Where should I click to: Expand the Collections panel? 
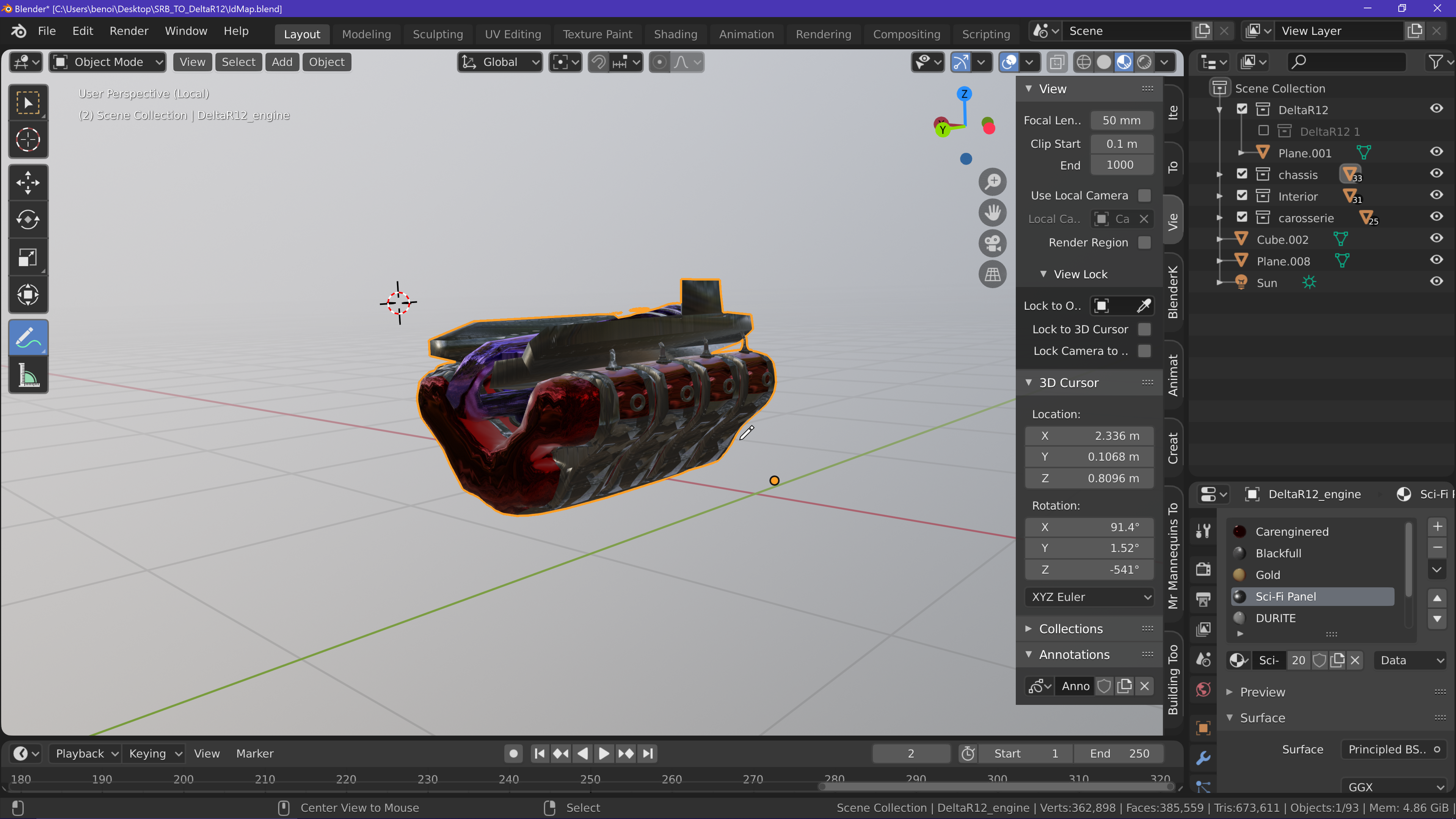tap(1070, 629)
